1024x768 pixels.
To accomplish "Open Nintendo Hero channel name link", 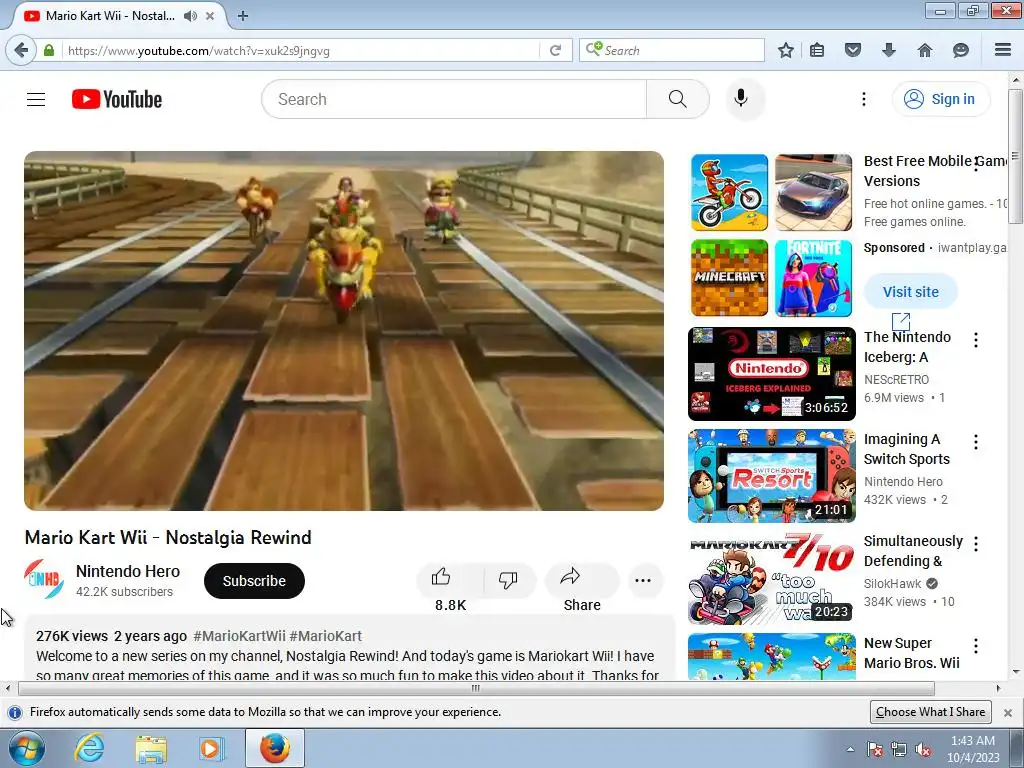I will (x=128, y=571).
